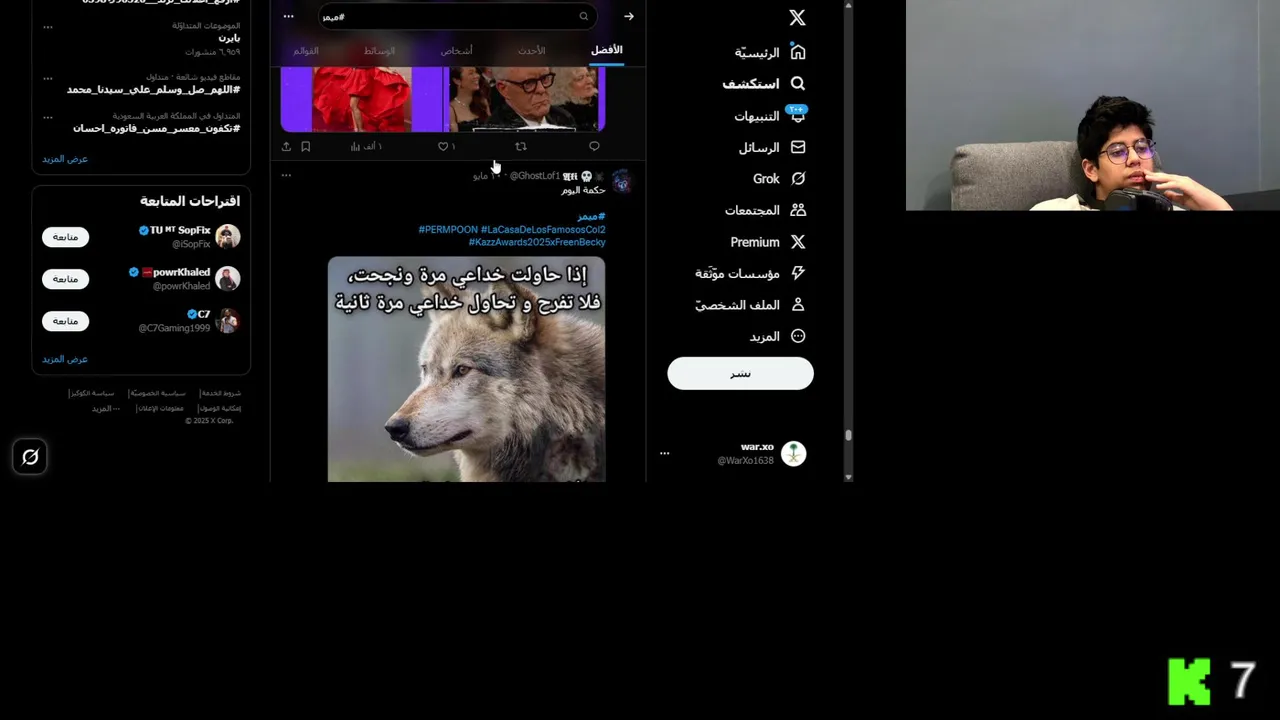The image size is (1280, 720).
Task: Open the man with glasses image
Action: (x=525, y=98)
